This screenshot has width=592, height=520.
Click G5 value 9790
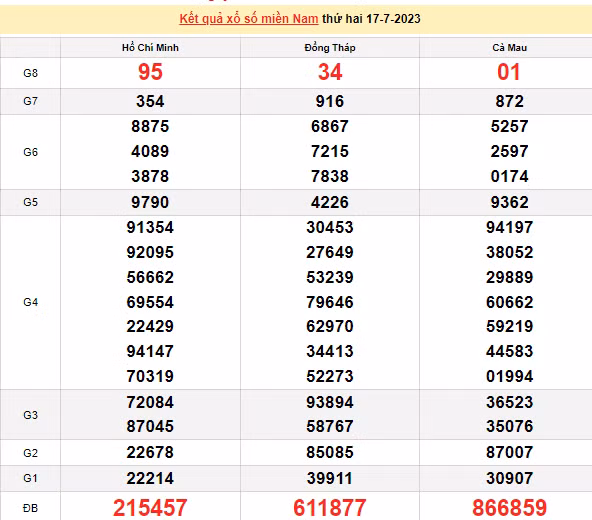pyautogui.click(x=150, y=202)
